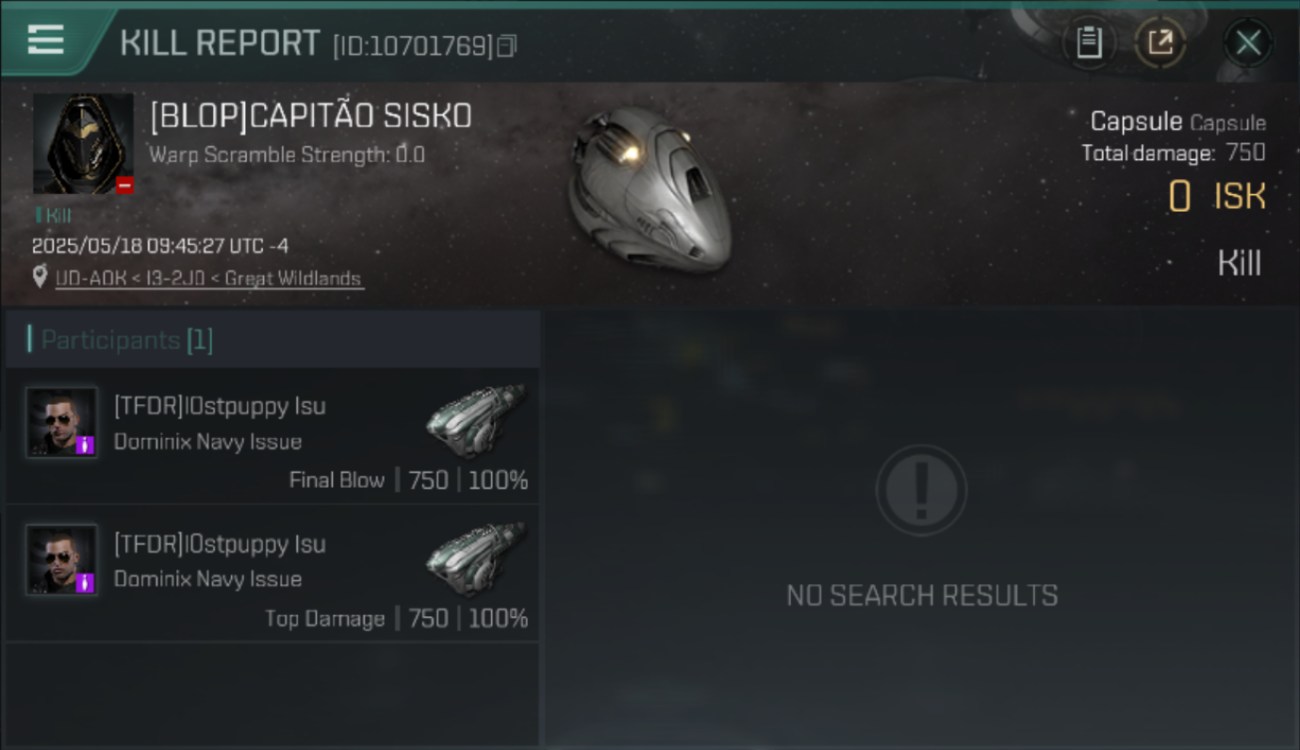Click the red minus standing badge

(x=124, y=185)
